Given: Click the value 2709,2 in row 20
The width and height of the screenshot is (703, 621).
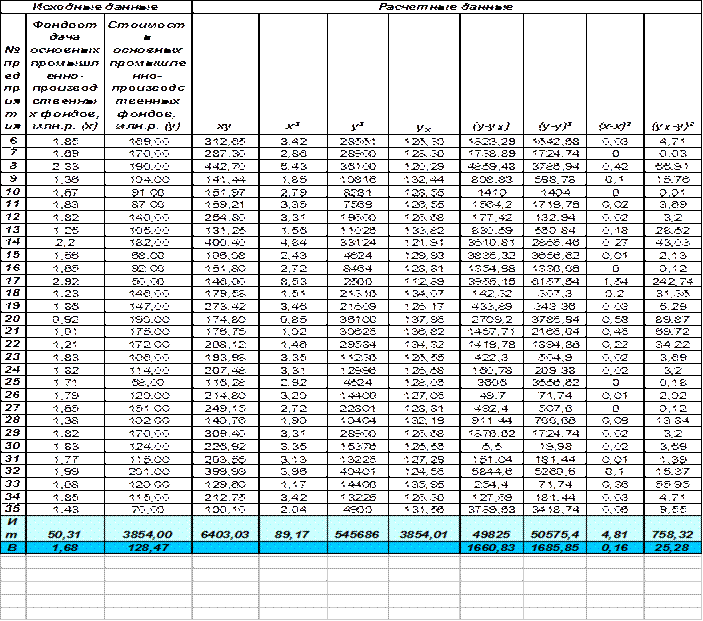Looking at the screenshot, I should coord(491,319).
